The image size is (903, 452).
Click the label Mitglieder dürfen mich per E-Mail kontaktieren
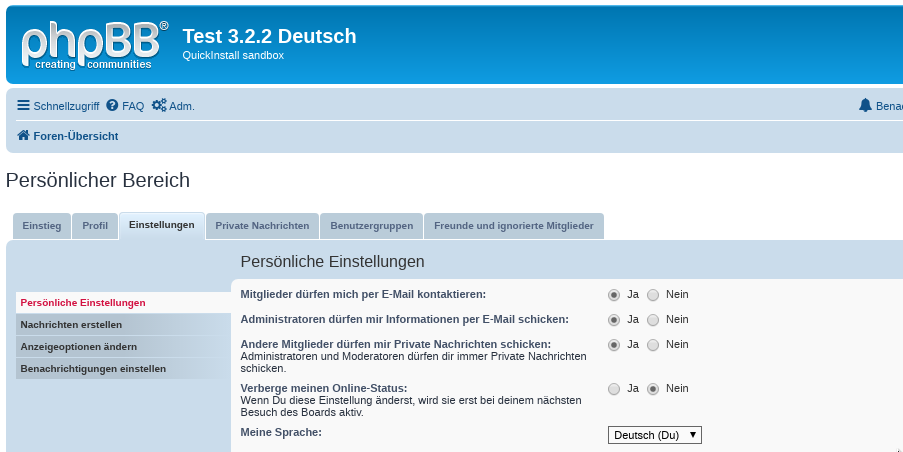tap(363, 294)
